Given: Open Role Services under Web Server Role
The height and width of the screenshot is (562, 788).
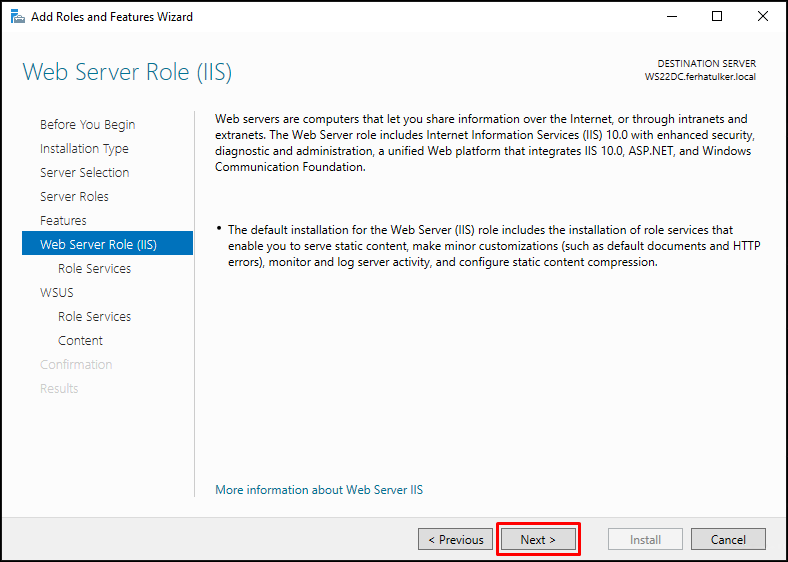Looking at the screenshot, I should [94, 268].
